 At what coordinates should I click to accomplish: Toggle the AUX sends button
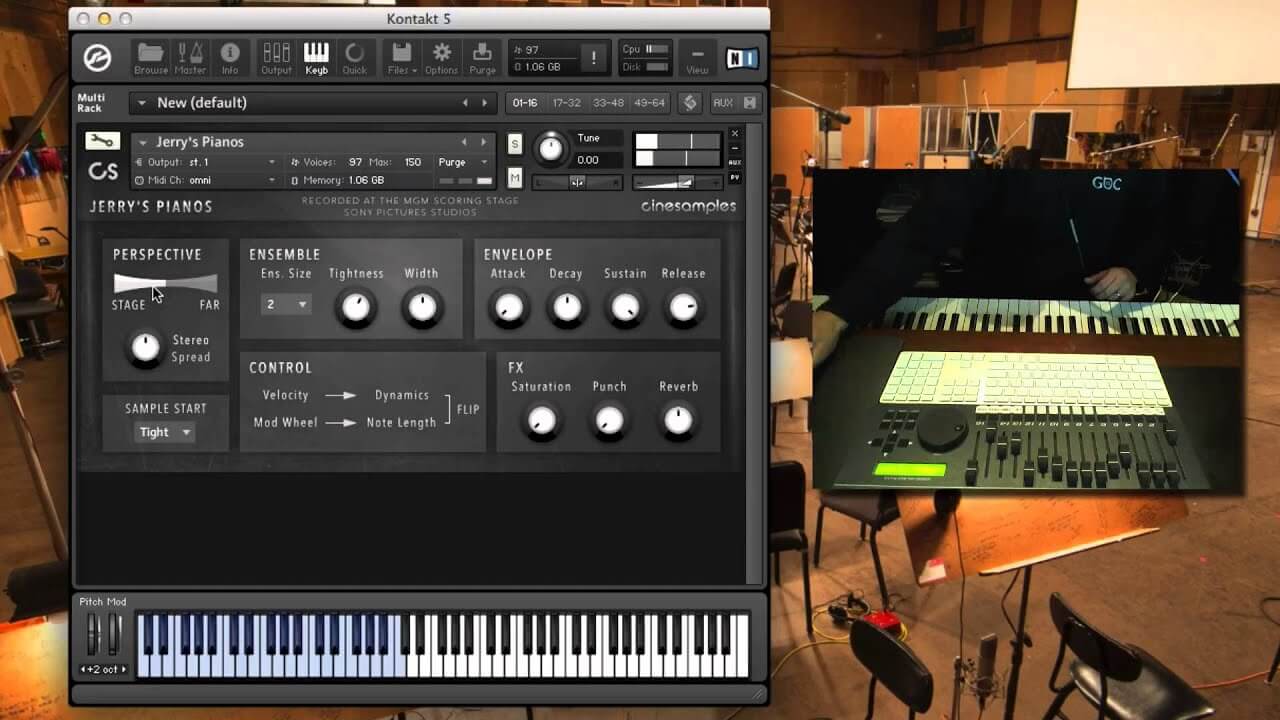[722, 103]
